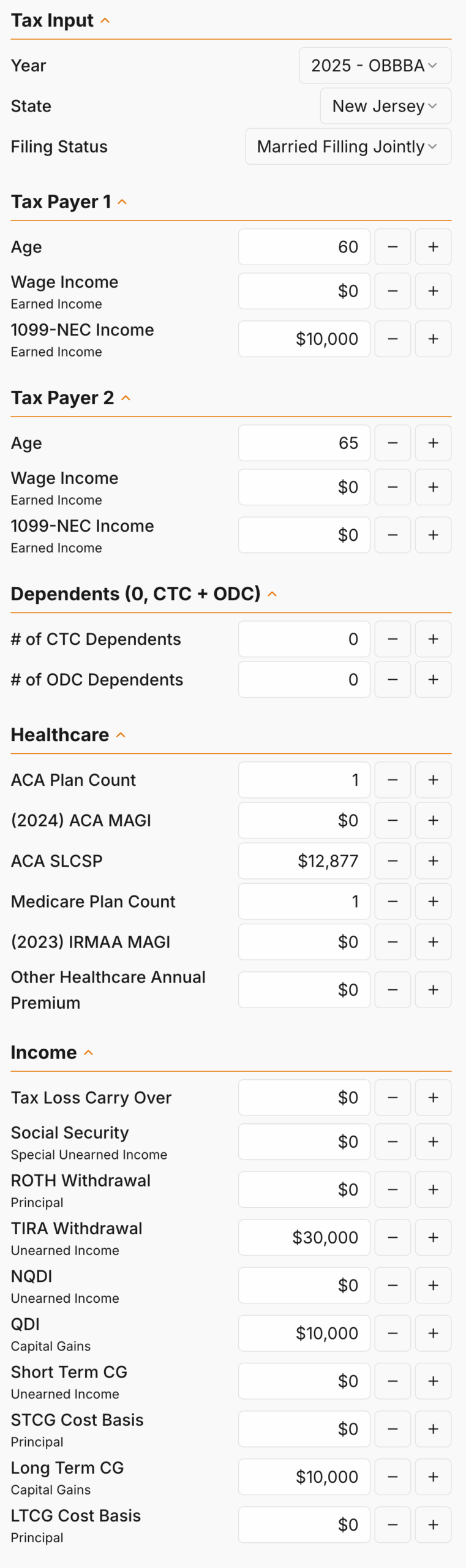
Task: Click the ROTH Withdrawal input field
Action: (x=304, y=1189)
